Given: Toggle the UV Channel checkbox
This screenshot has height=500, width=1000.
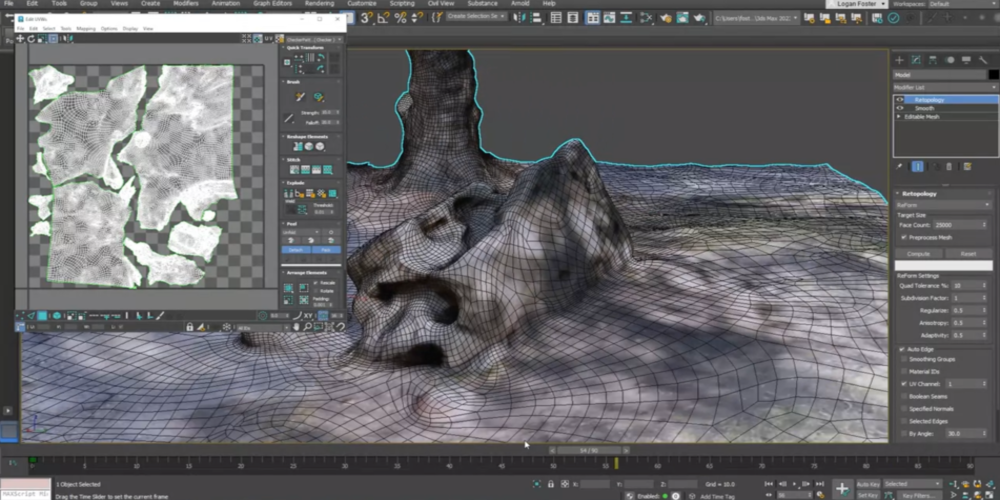Looking at the screenshot, I should tap(904, 384).
